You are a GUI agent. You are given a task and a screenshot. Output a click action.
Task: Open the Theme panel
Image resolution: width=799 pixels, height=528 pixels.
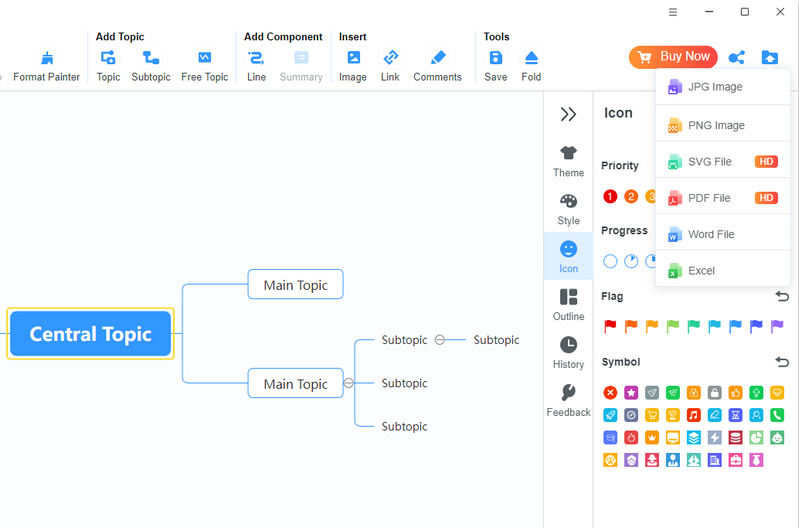[568, 162]
